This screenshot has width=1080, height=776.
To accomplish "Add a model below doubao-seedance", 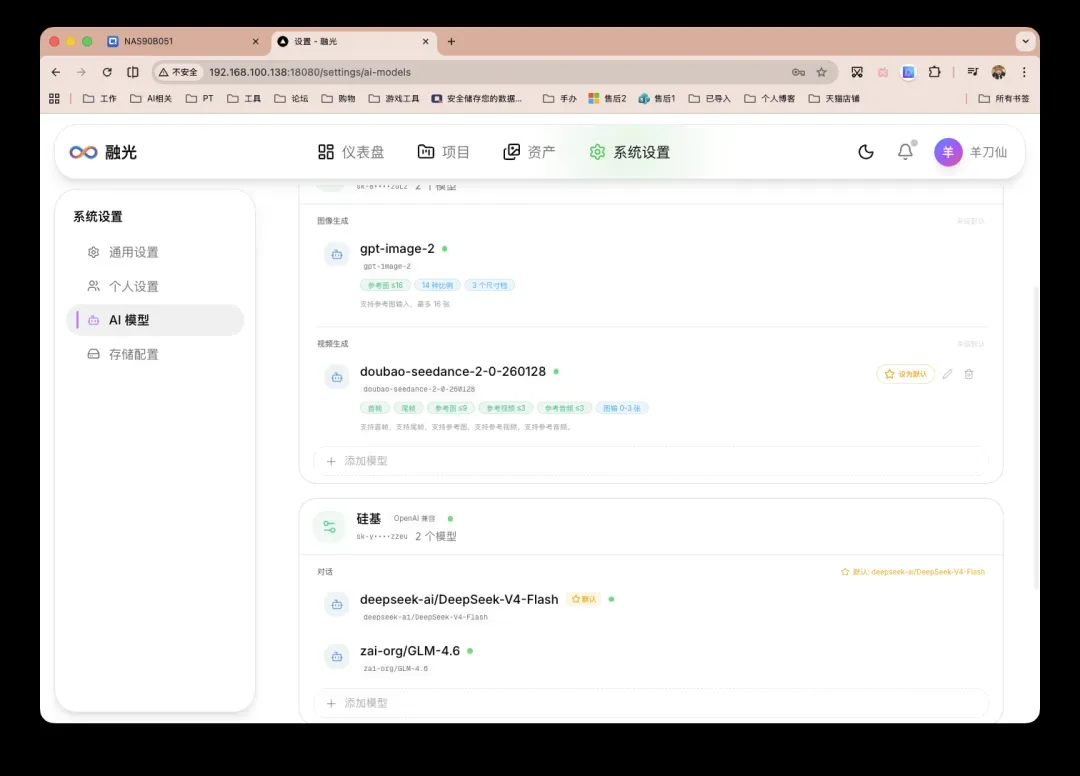I will point(651,461).
